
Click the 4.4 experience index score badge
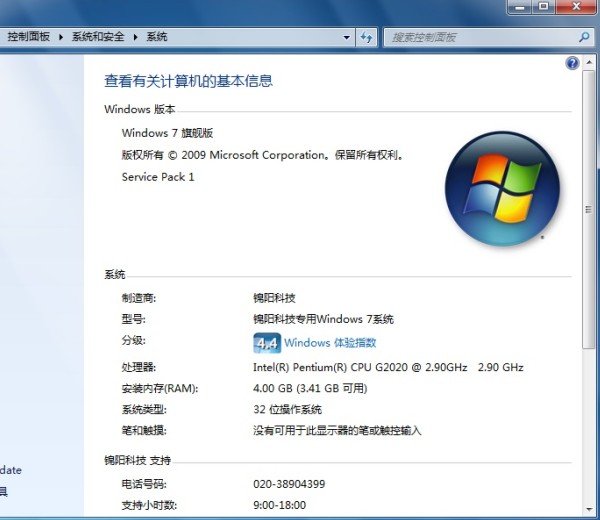coord(267,343)
